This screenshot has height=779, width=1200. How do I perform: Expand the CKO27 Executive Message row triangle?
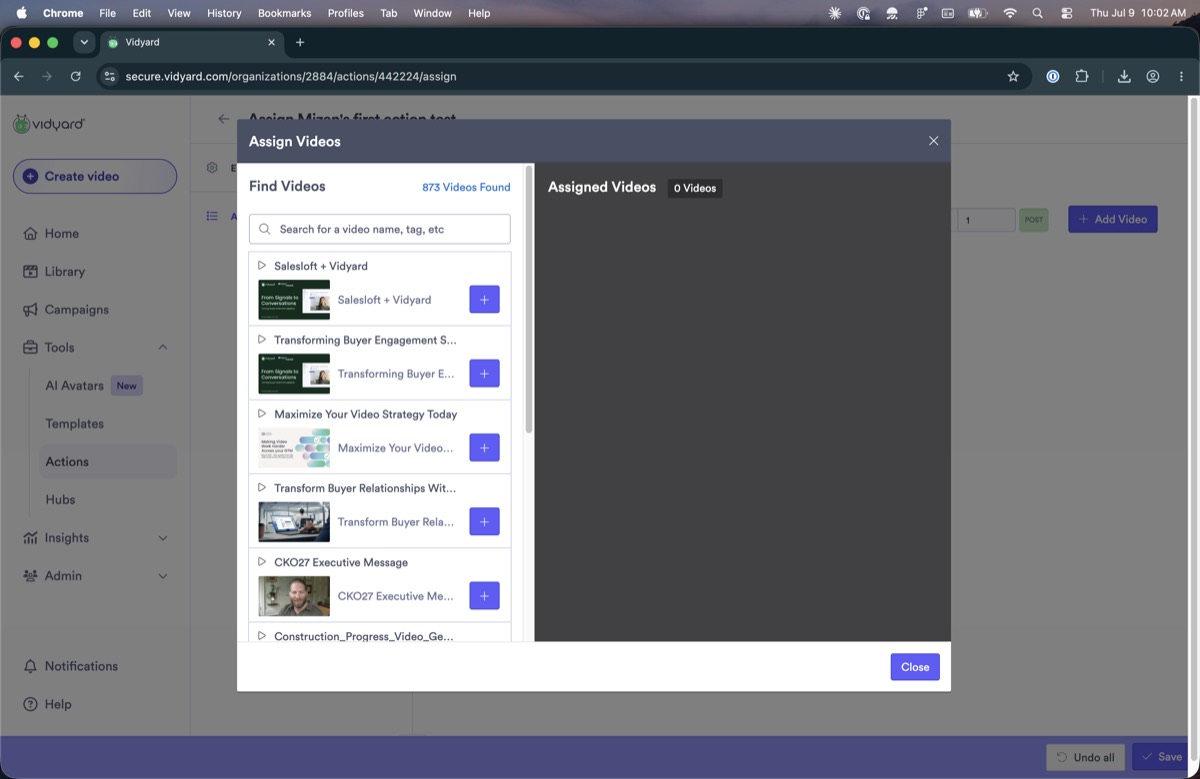262,562
